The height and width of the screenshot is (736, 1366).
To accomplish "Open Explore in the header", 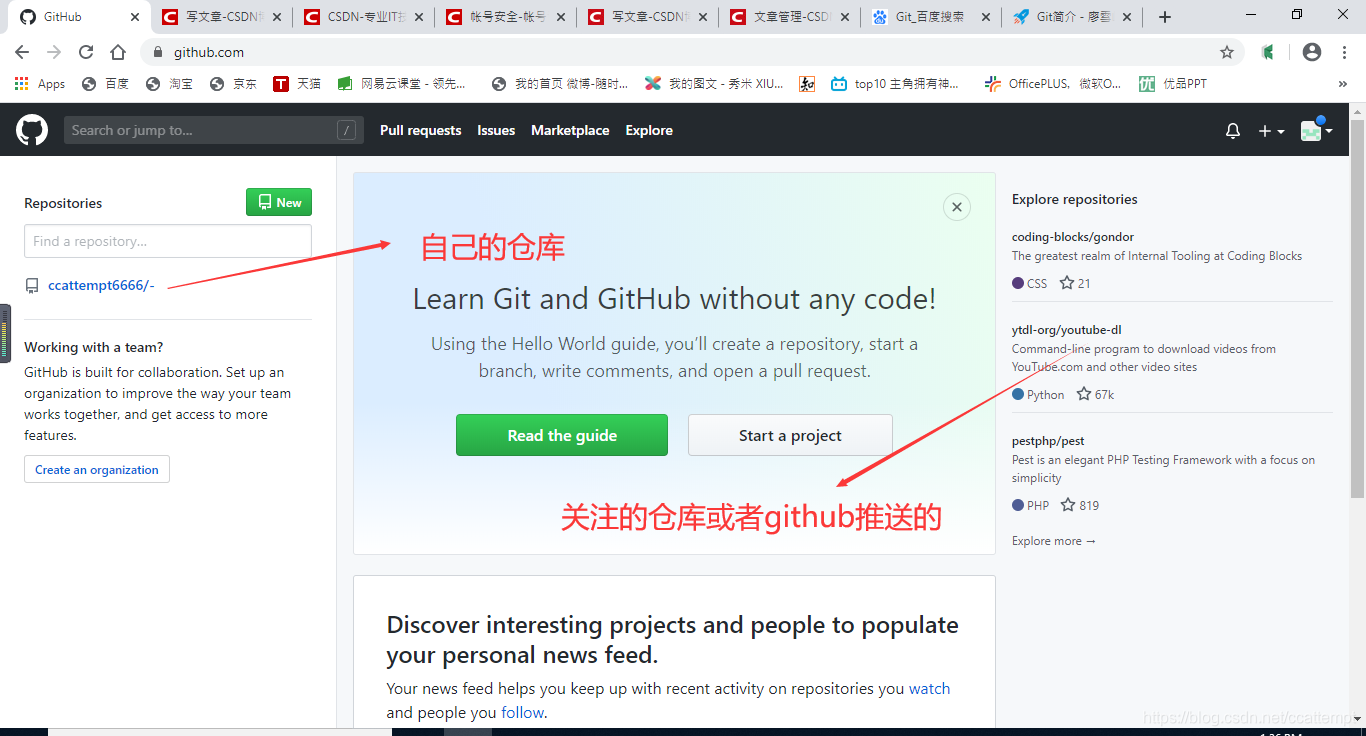I will 649,130.
